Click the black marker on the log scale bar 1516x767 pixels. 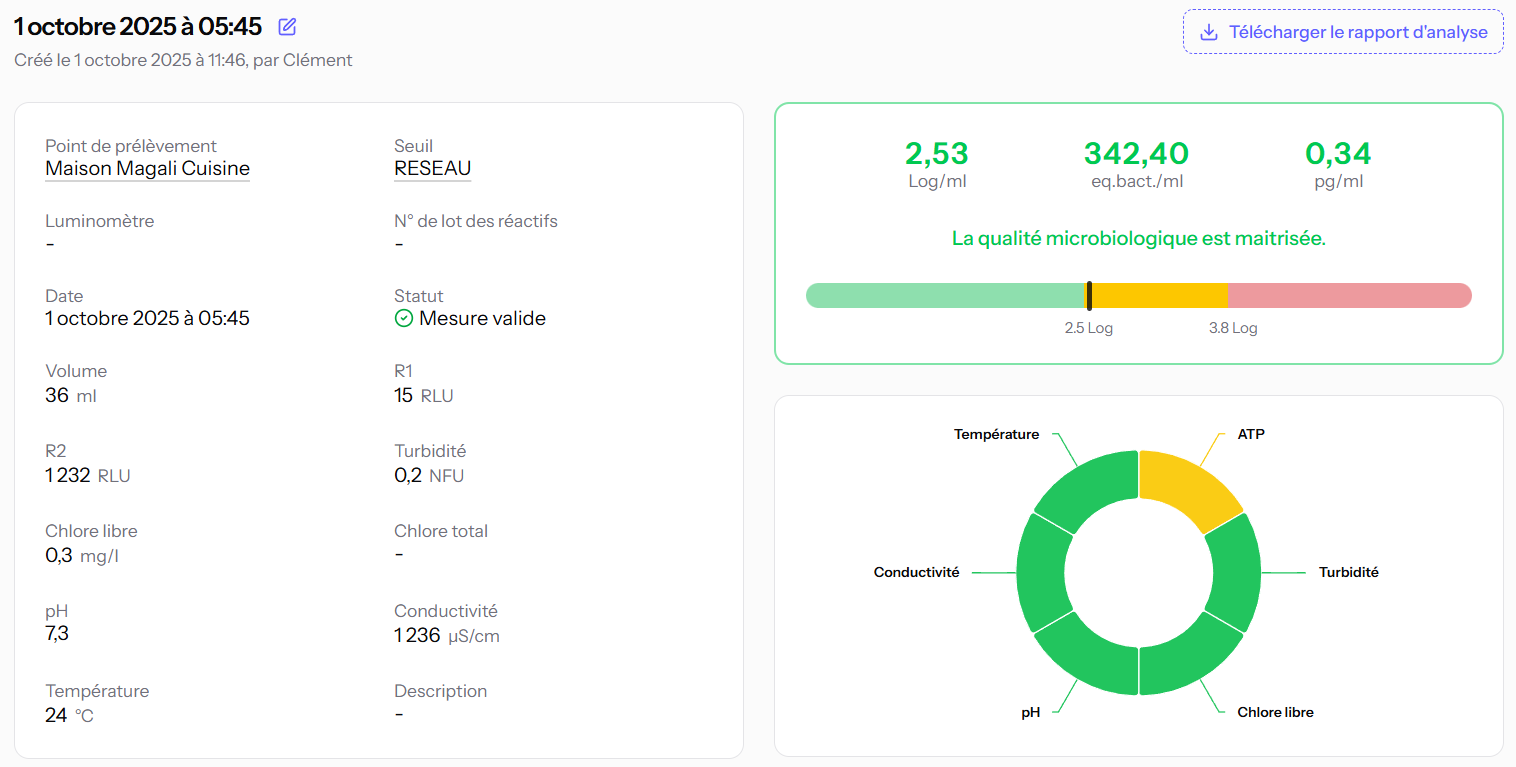pos(1089,295)
